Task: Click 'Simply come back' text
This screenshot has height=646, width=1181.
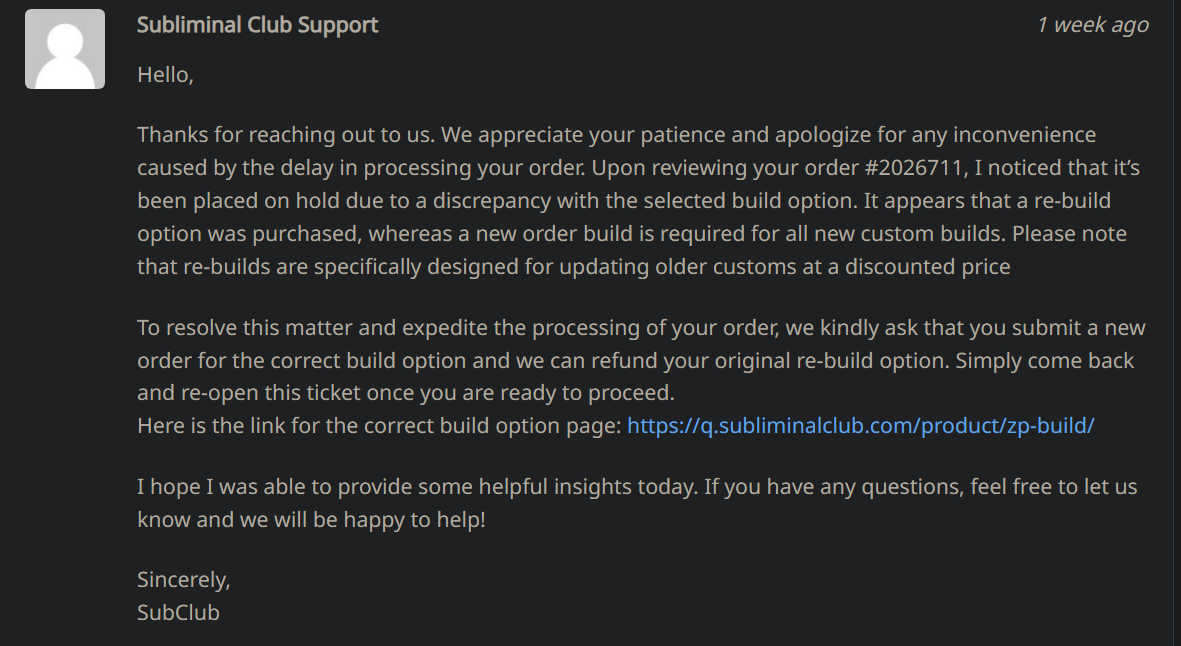Action: click(x=1045, y=360)
